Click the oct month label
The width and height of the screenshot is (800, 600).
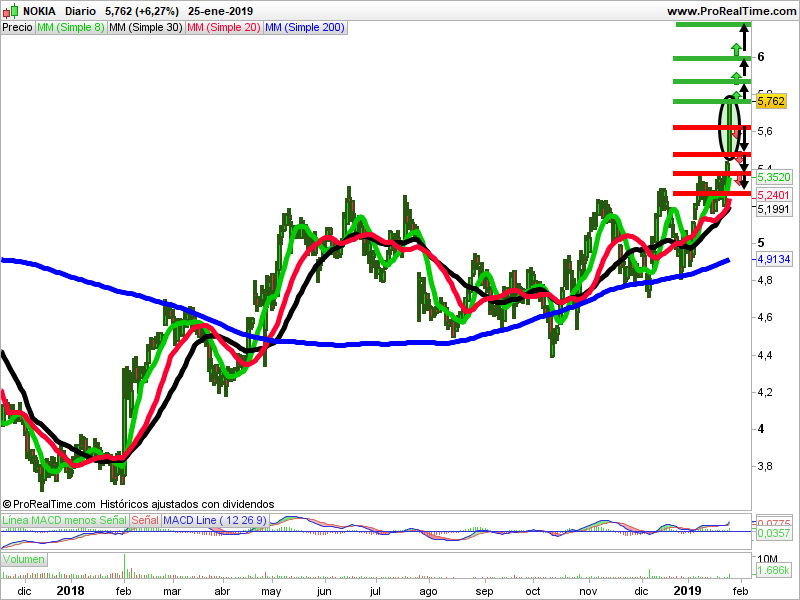coord(533,591)
